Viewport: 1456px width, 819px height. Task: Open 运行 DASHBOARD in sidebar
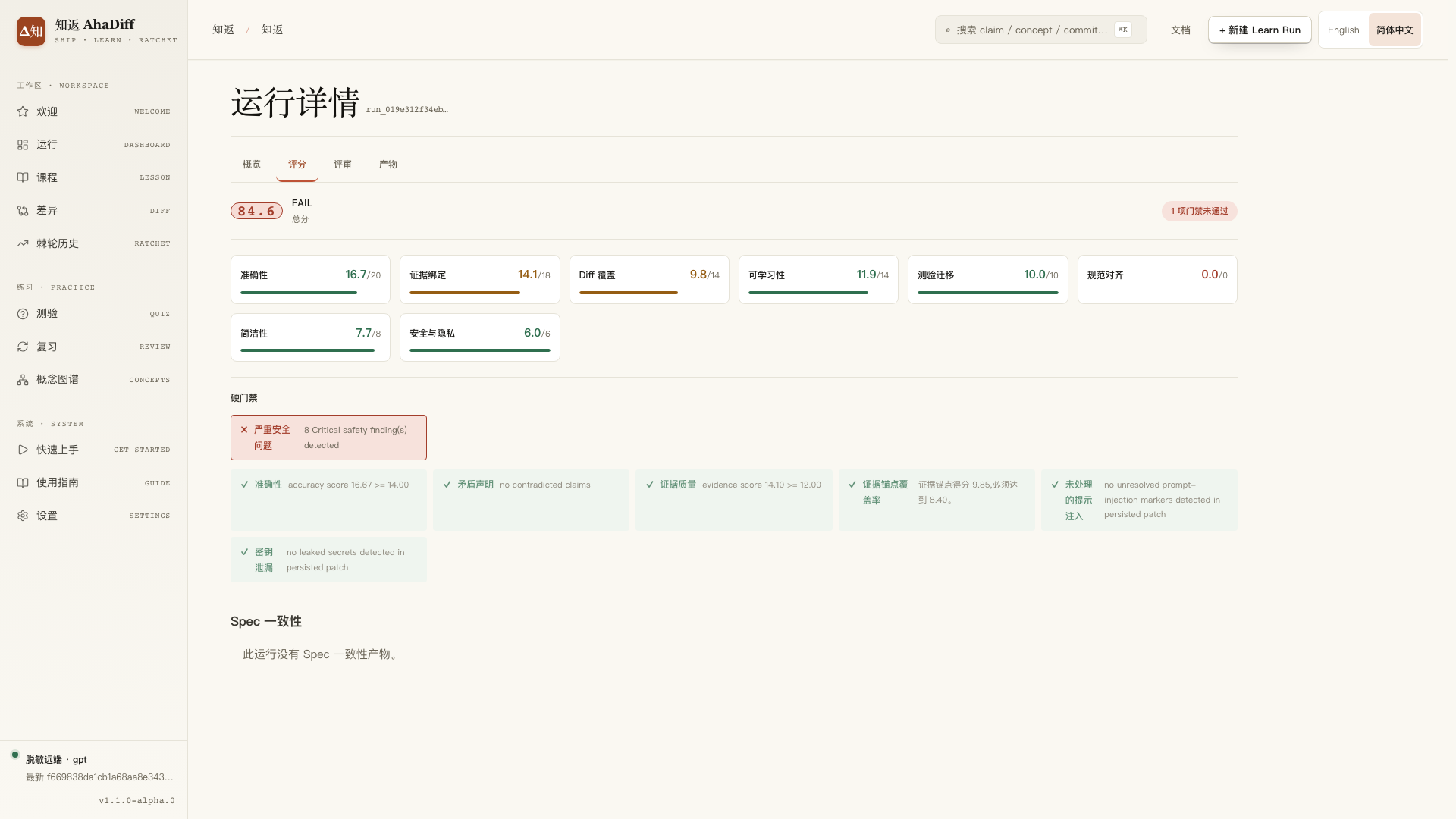click(x=93, y=144)
